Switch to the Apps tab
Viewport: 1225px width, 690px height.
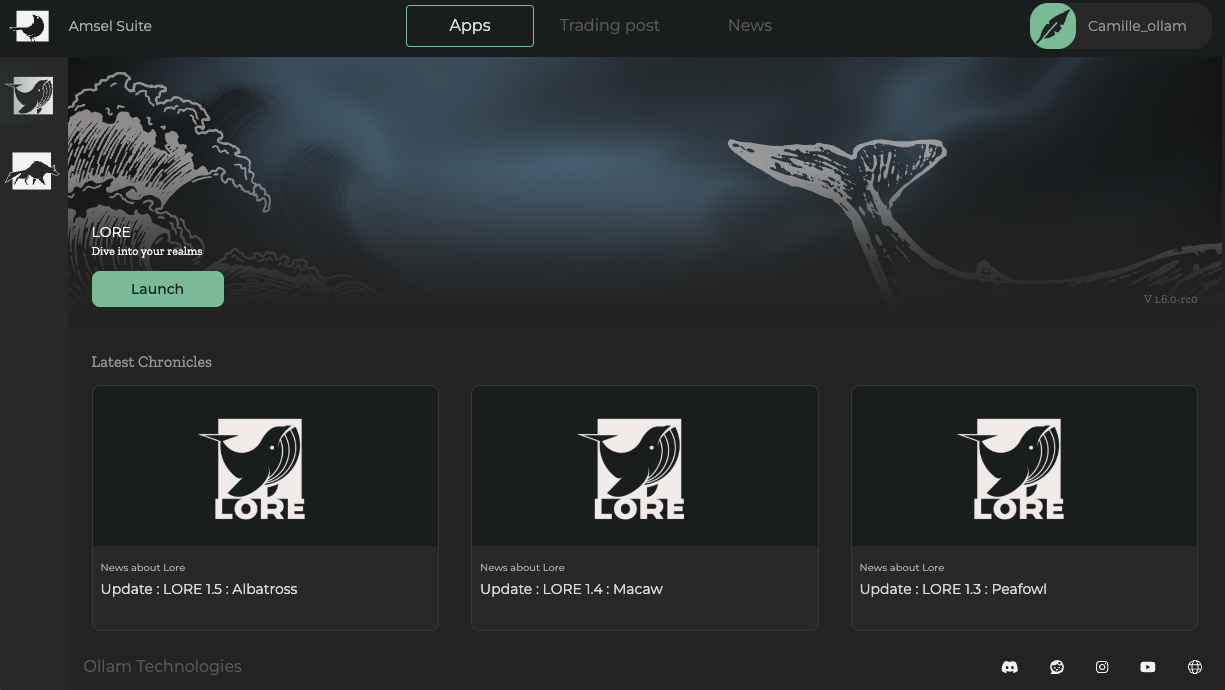pos(469,26)
